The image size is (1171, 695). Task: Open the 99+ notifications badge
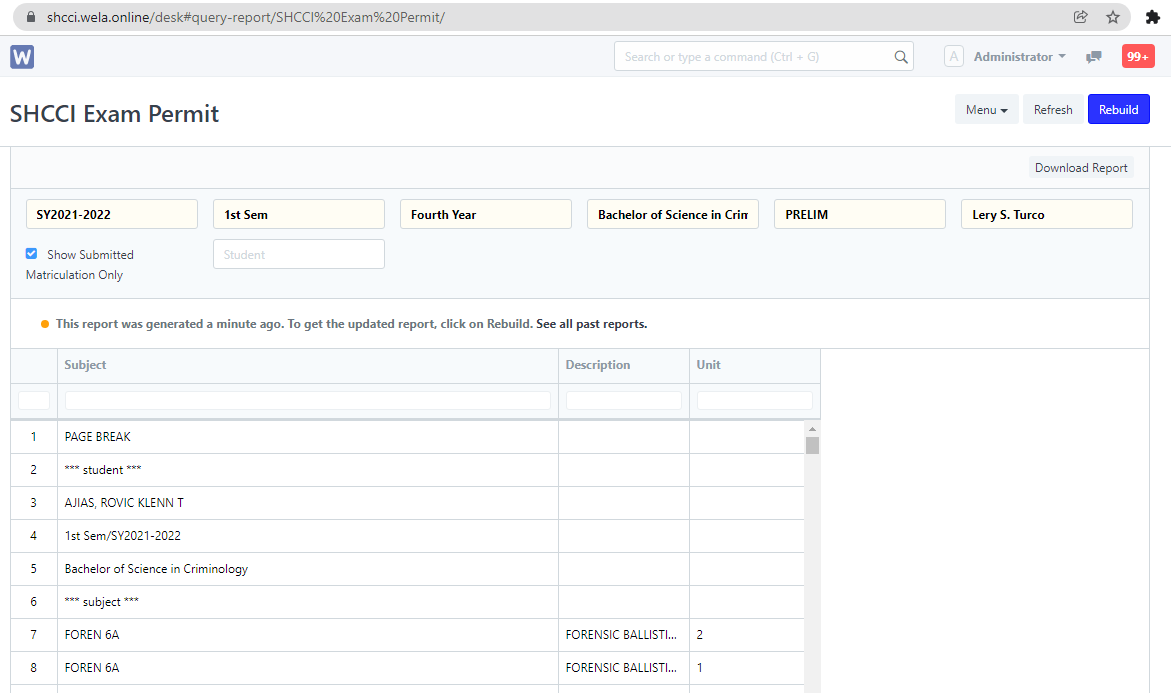click(x=1138, y=57)
